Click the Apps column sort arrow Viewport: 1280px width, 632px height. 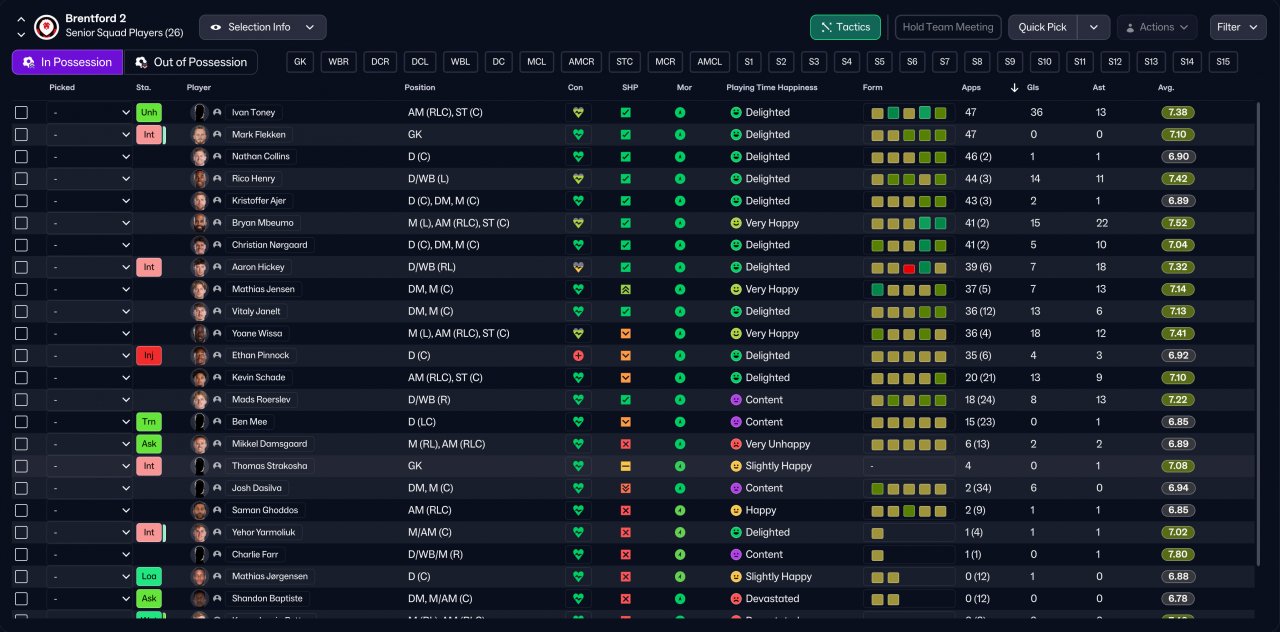click(x=1016, y=88)
